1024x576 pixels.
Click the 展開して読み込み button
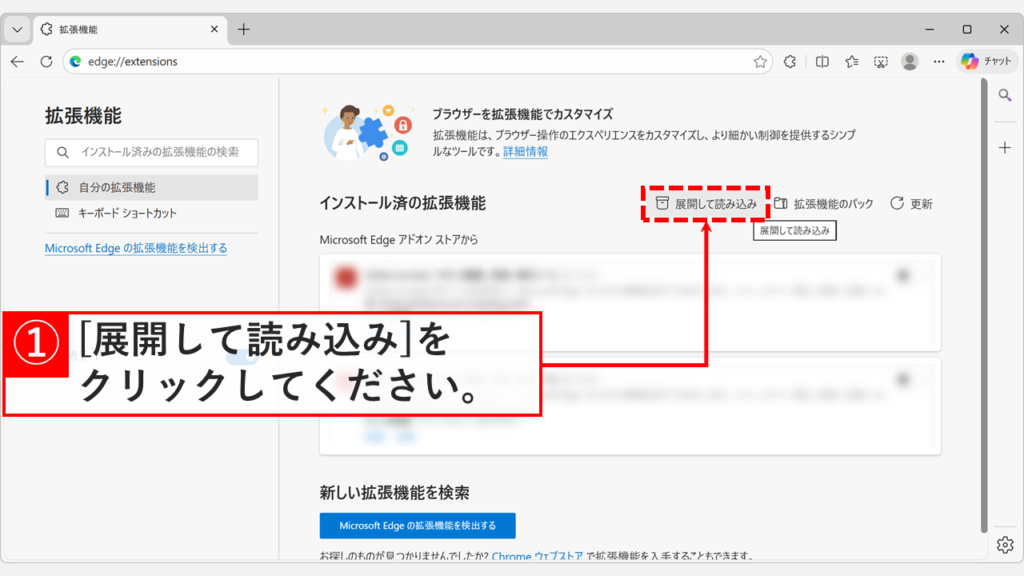[x=706, y=202]
